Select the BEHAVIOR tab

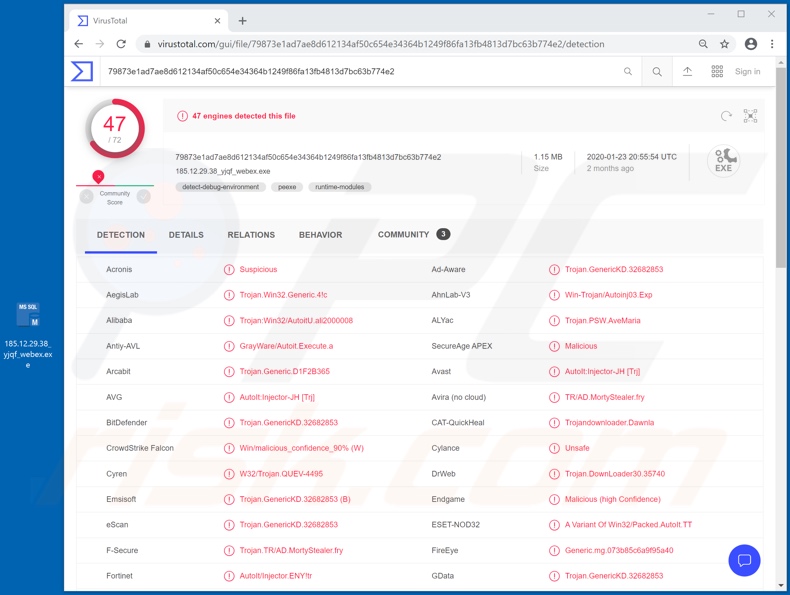point(320,235)
